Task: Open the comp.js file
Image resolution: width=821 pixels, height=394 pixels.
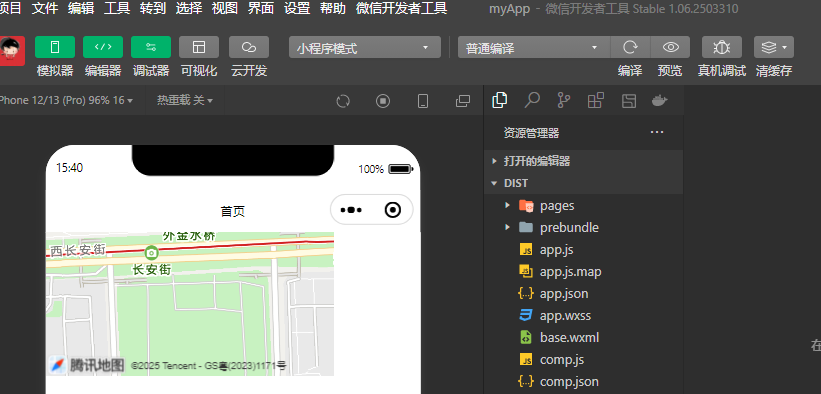Action: [x=584, y=359]
